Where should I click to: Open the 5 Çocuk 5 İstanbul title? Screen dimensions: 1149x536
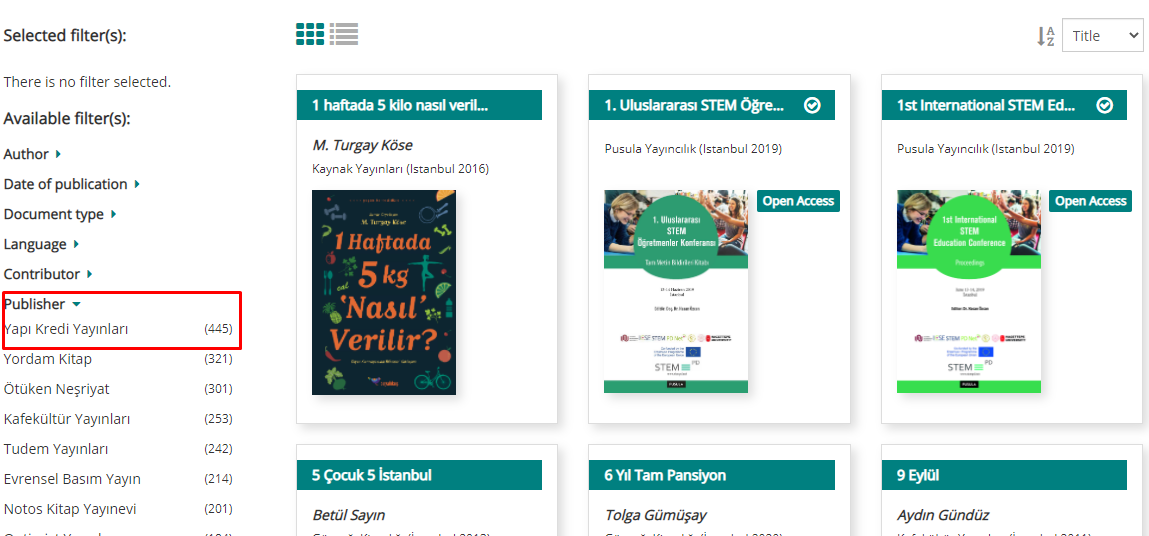pos(372,475)
